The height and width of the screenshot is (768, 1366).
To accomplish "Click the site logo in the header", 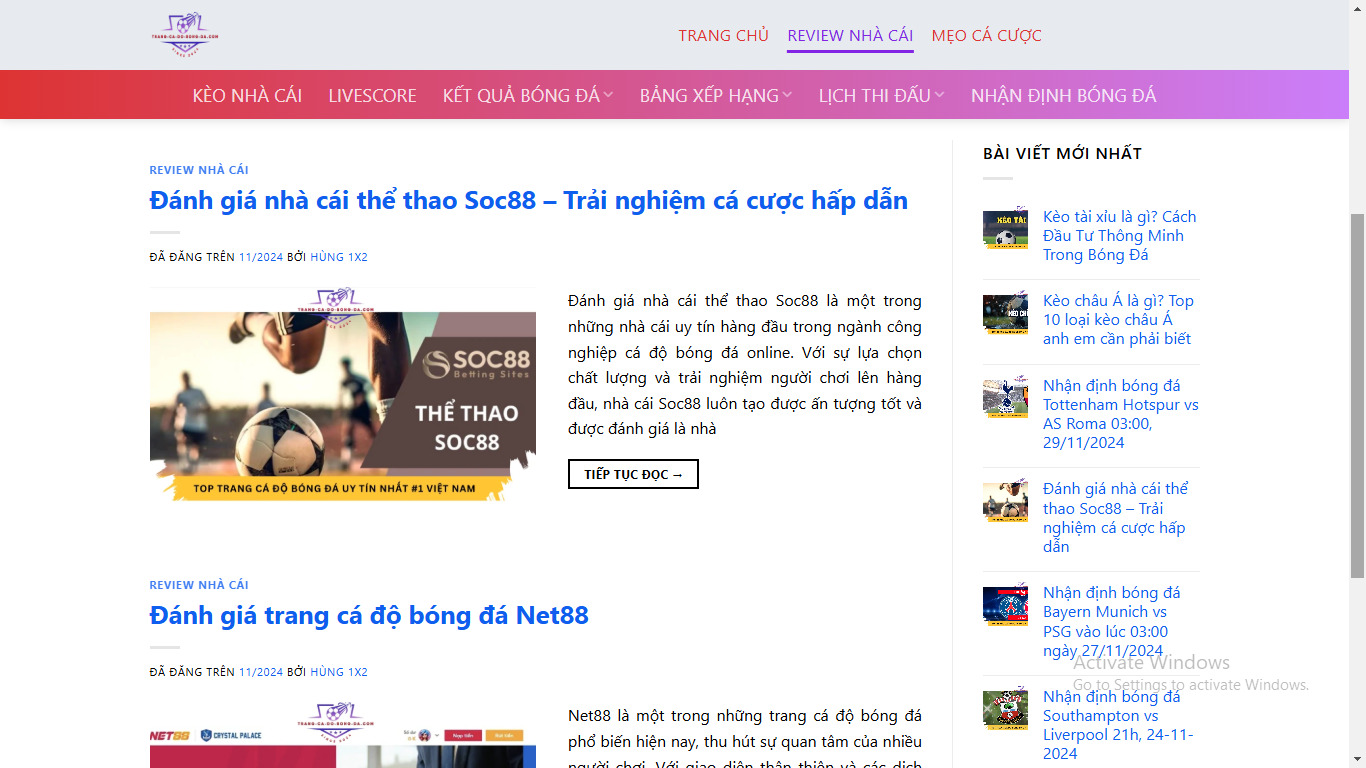I will [x=186, y=35].
